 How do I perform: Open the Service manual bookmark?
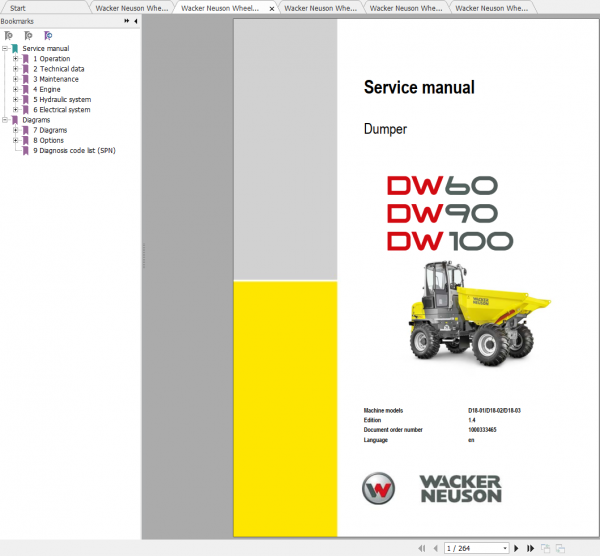[46, 49]
